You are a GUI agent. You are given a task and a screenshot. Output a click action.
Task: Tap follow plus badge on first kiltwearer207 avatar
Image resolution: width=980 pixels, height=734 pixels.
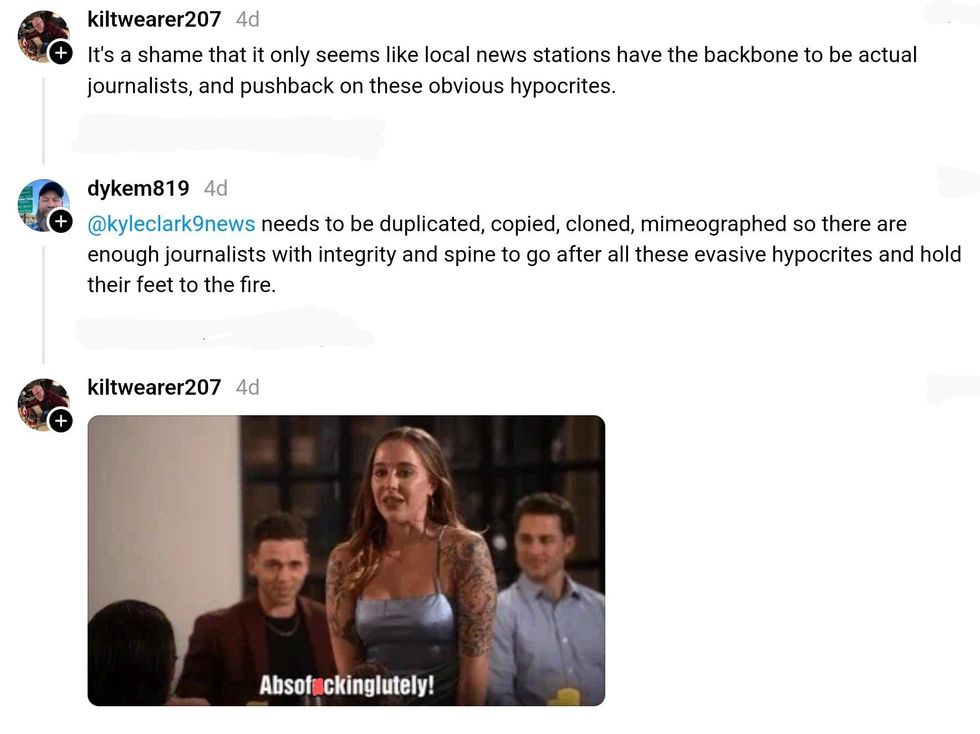coord(61,53)
